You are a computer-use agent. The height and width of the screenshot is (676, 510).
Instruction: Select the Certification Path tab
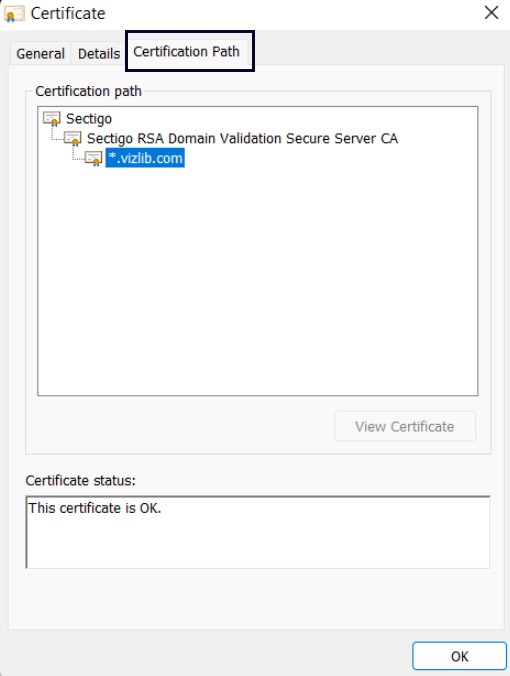click(186, 51)
